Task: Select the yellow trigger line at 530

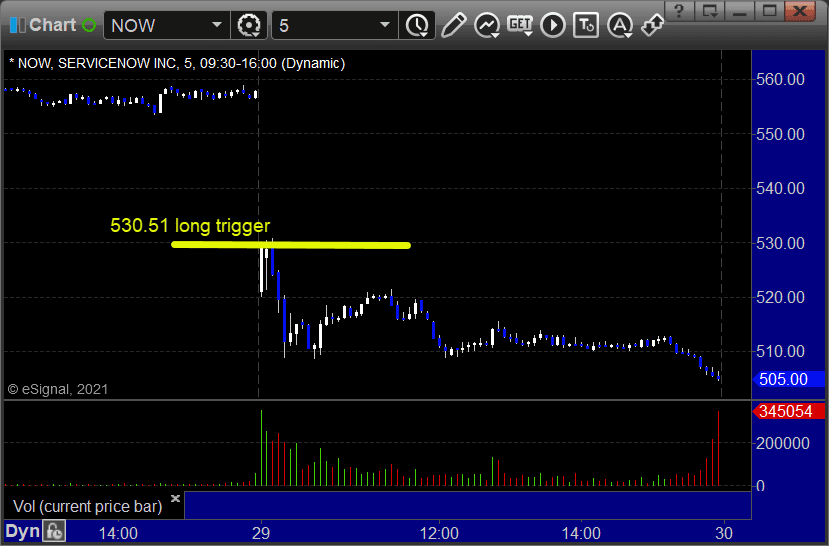Action: pyautogui.click(x=291, y=245)
